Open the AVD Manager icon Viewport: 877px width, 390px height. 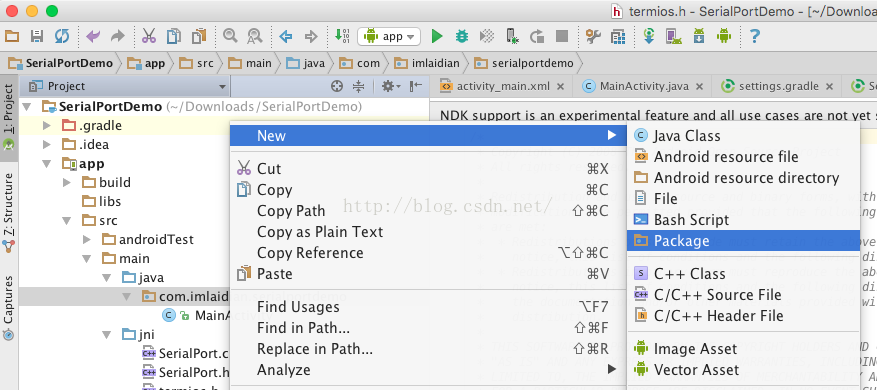click(674, 37)
